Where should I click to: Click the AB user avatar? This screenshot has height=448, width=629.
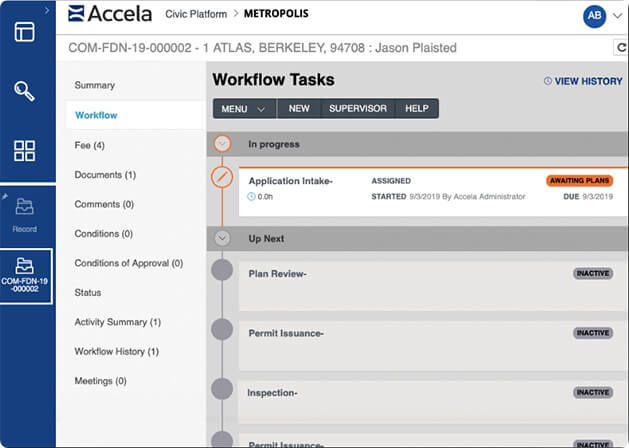click(x=594, y=16)
